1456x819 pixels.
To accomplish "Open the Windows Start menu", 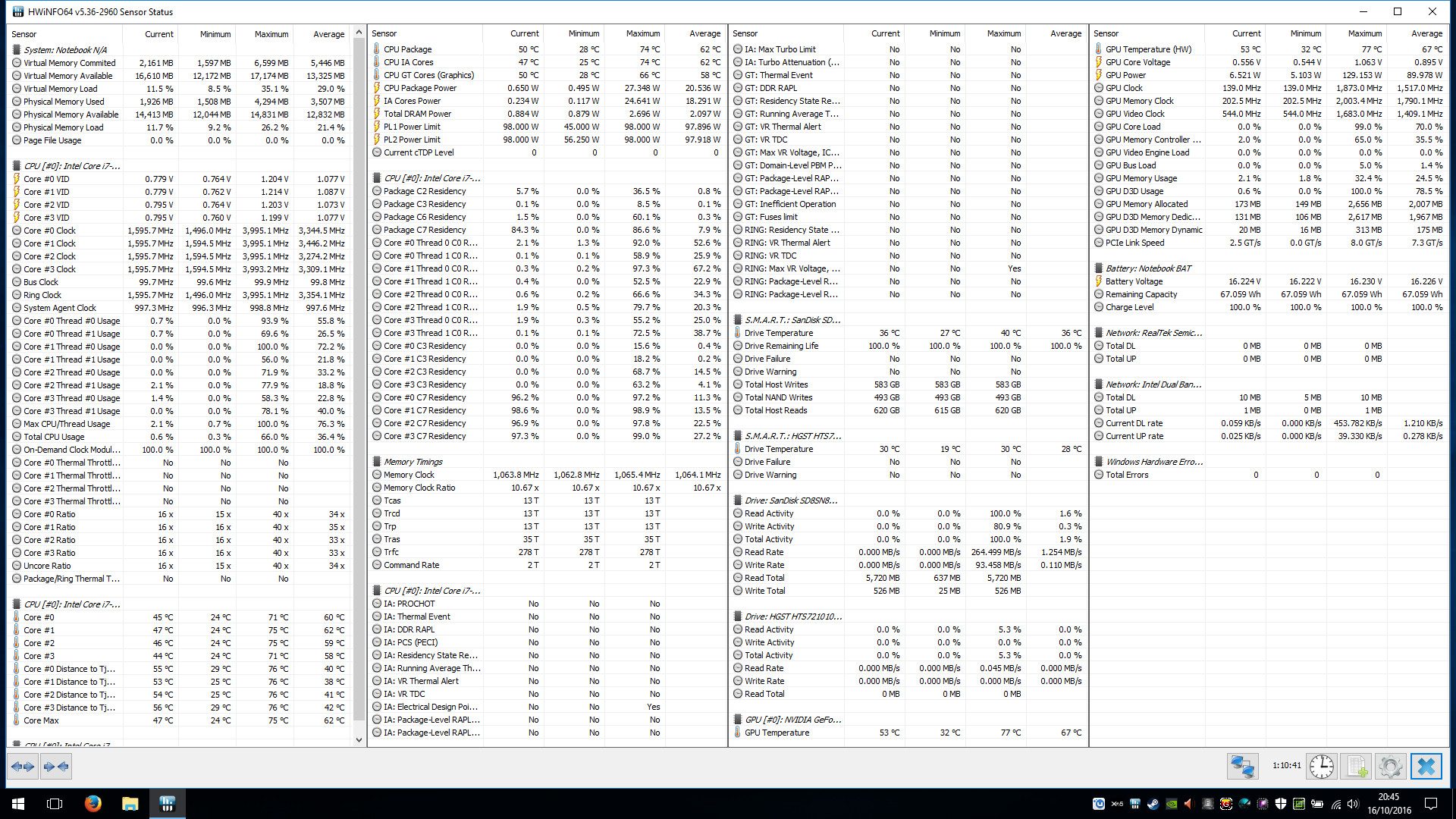I will pos(18,803).
